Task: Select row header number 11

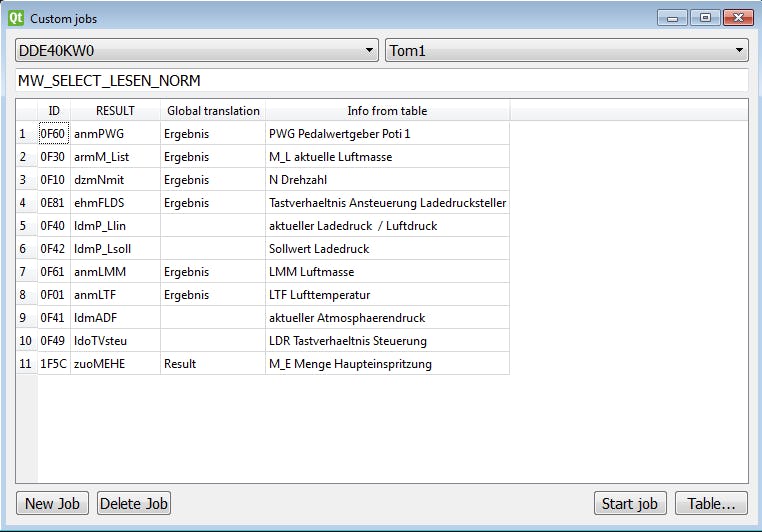Action: pos(26,364)
